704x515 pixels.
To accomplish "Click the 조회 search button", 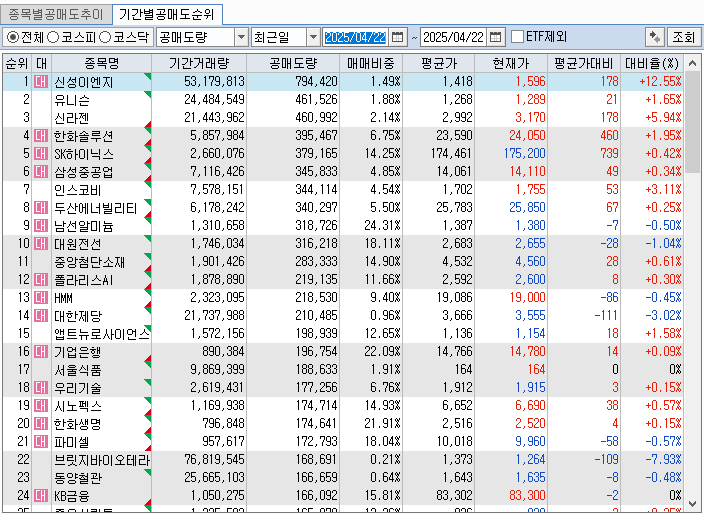I will (x=684, y=37).
